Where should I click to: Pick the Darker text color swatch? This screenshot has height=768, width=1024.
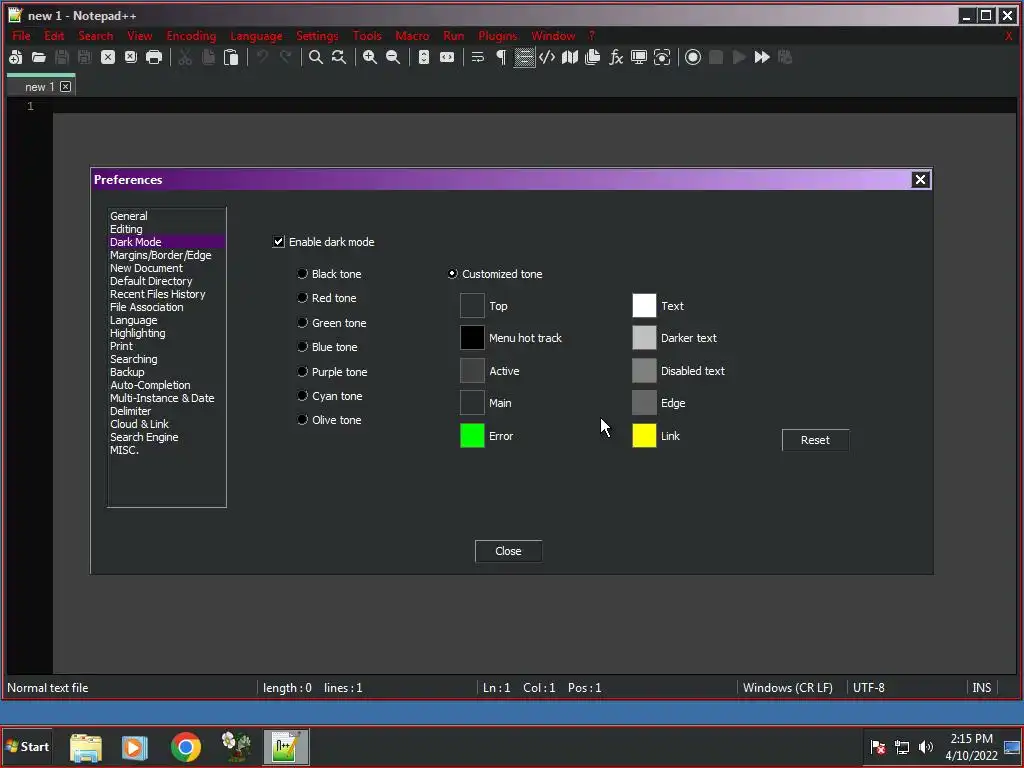pyautogui.click(x=644, y=338)
